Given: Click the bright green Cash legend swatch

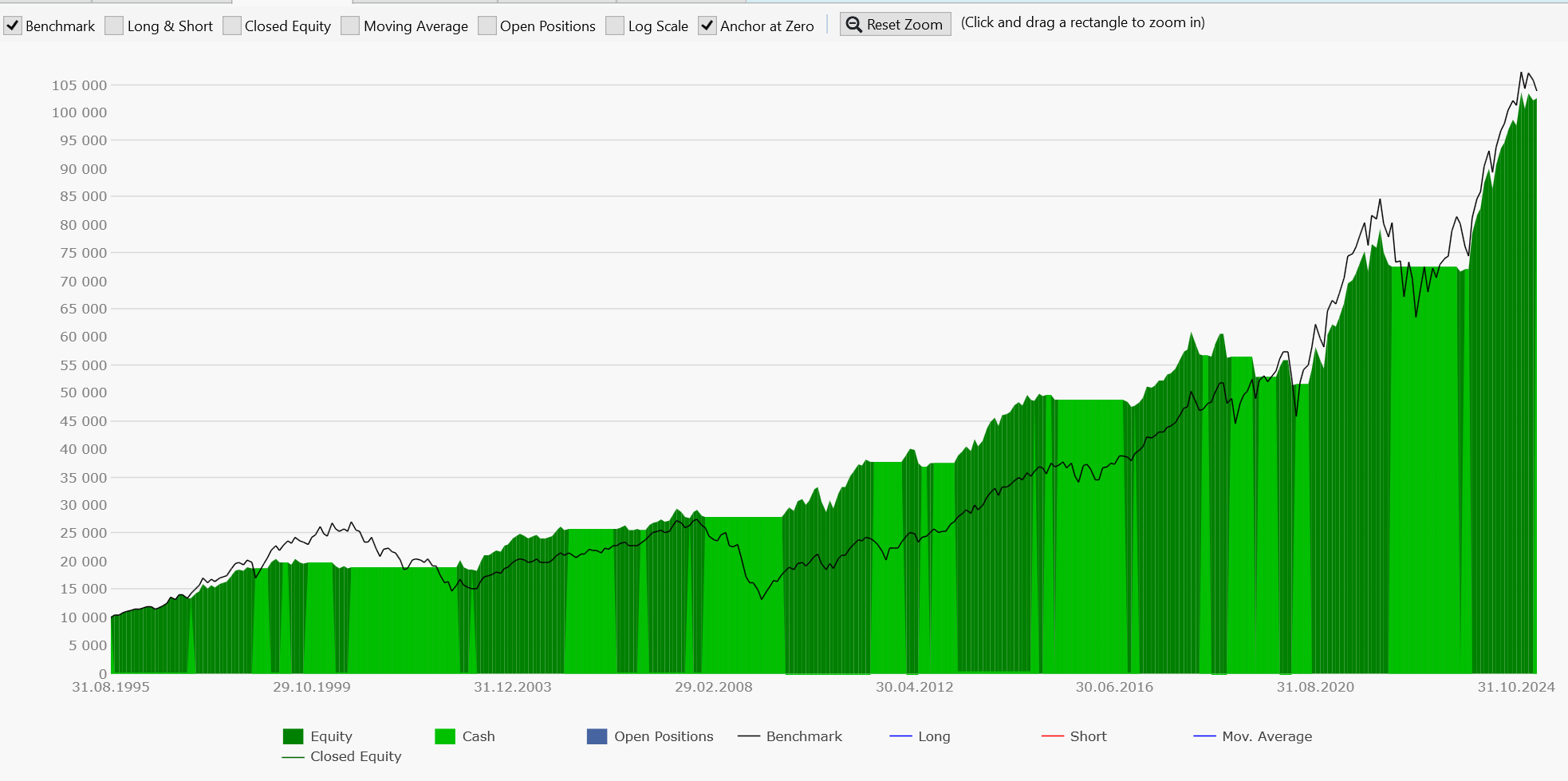Looking at the screenshot, I should 444,736.
